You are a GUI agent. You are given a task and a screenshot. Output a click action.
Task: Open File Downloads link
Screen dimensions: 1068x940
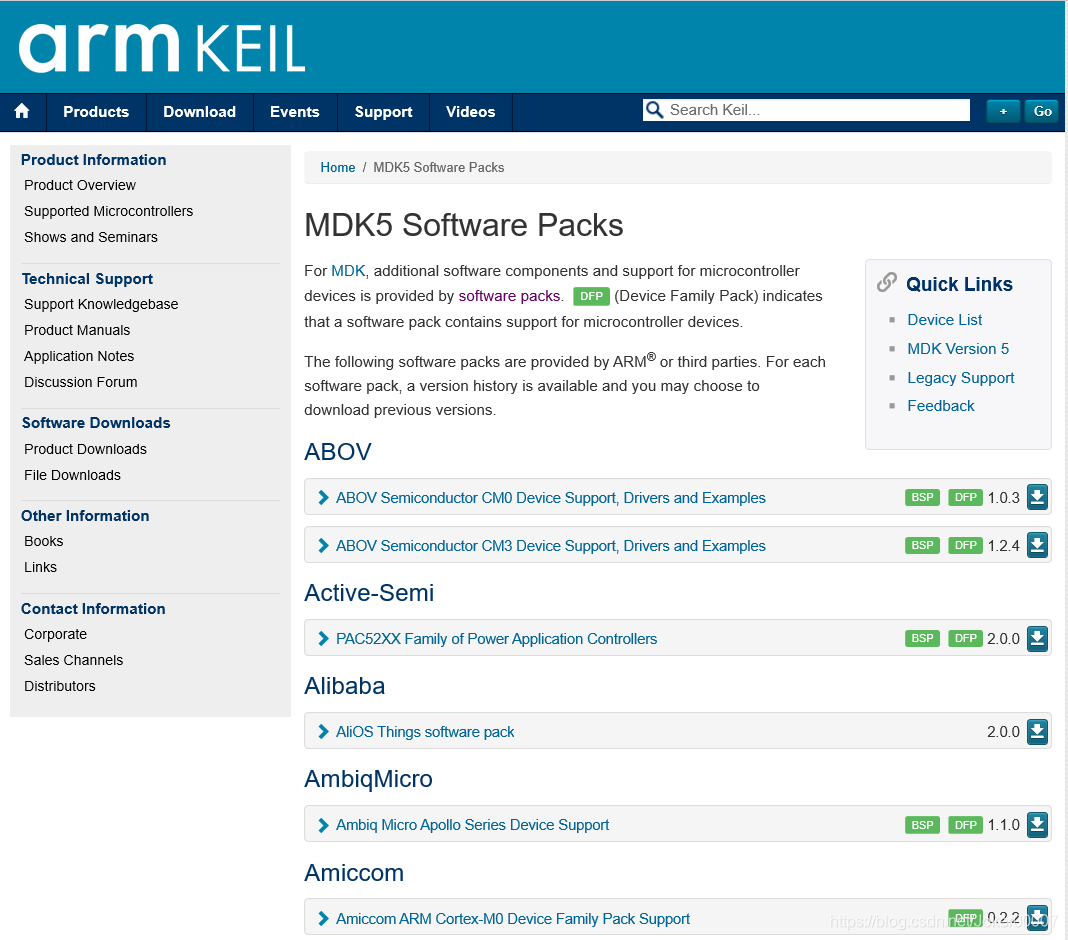tap(72, 475)
